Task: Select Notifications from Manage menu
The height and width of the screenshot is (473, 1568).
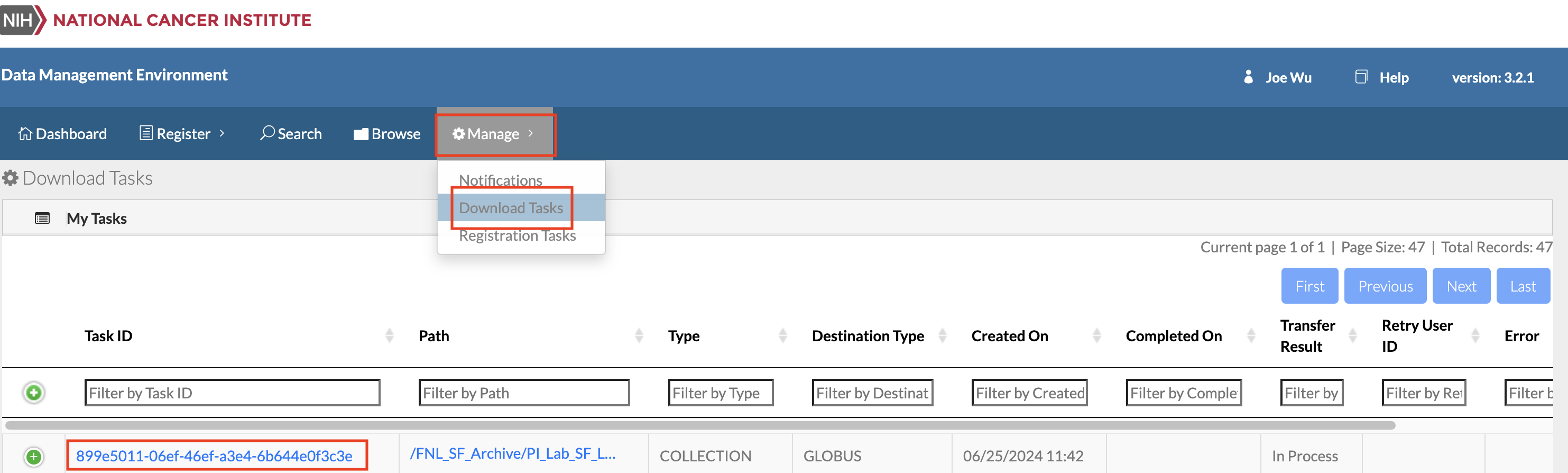Action: click(500, 180)
